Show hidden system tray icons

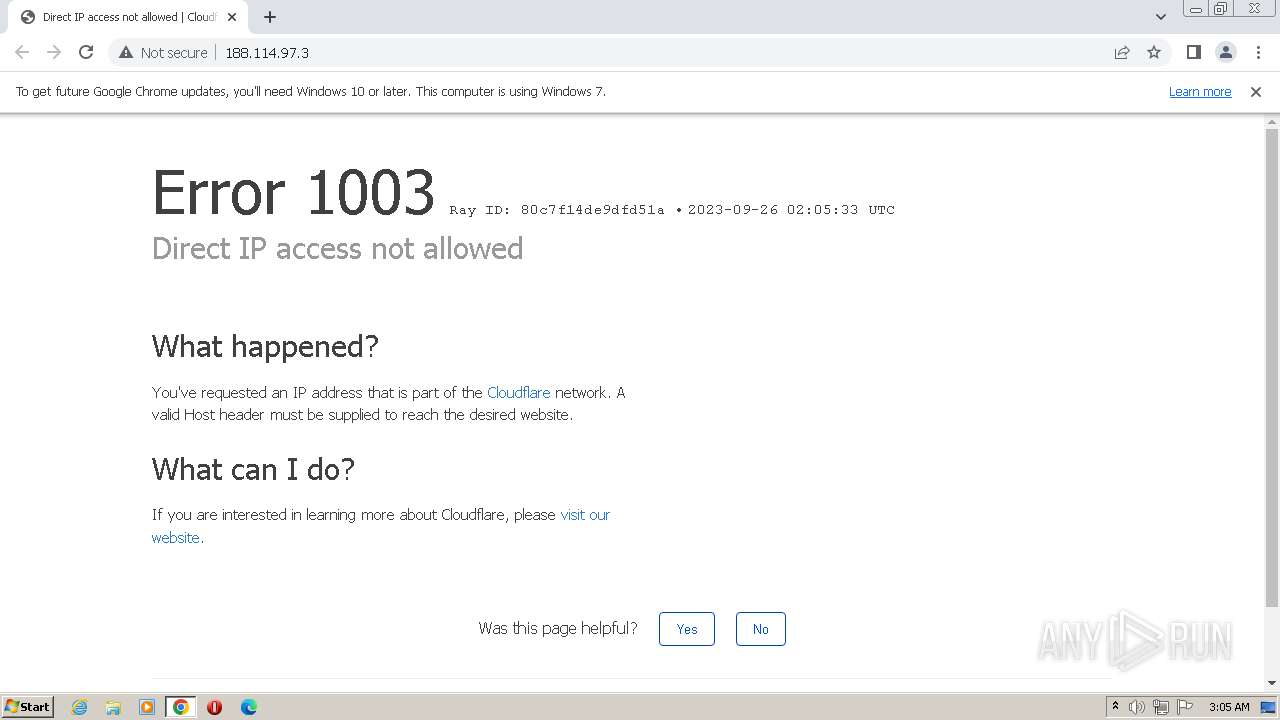(x=1115, y=707)
